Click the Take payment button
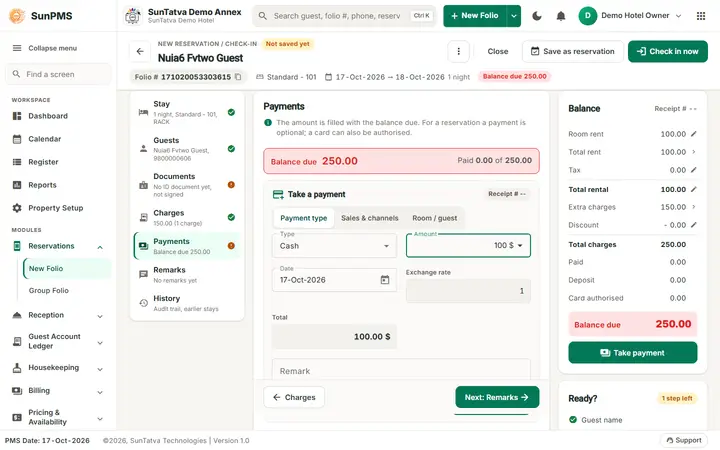 click(x=632, y=353)
